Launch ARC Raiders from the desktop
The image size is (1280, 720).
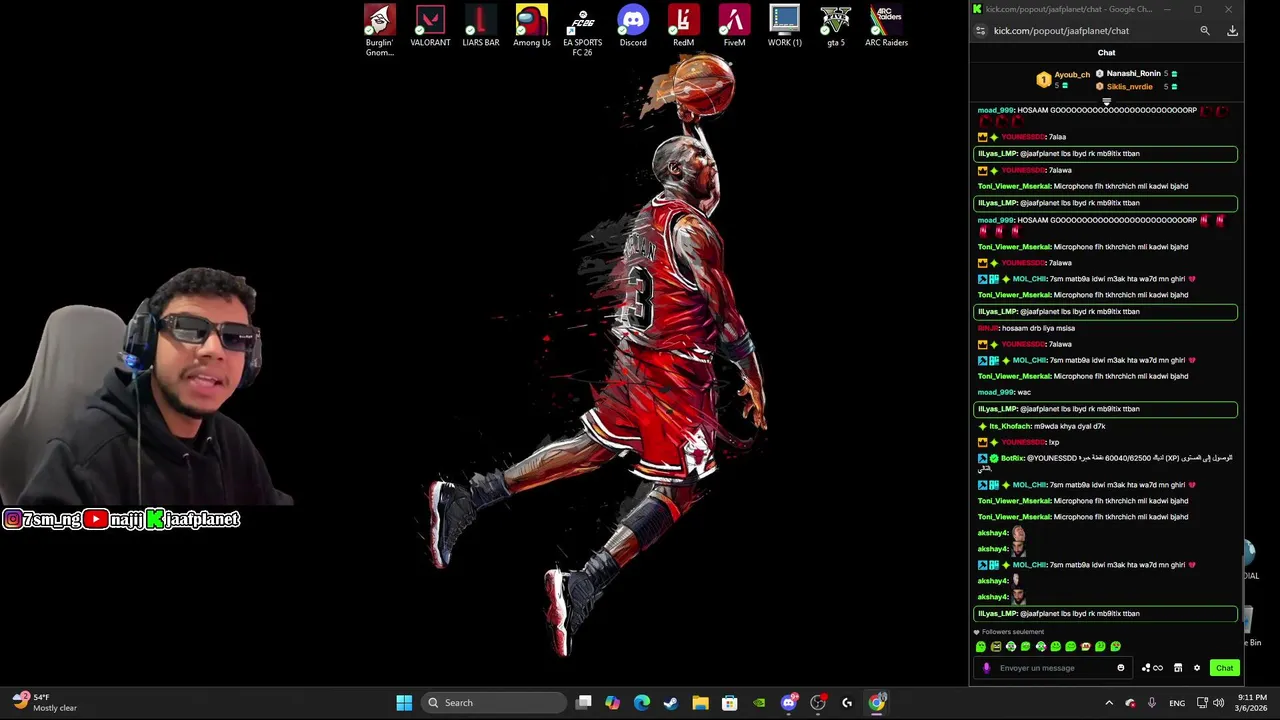(x=886, y=26)
